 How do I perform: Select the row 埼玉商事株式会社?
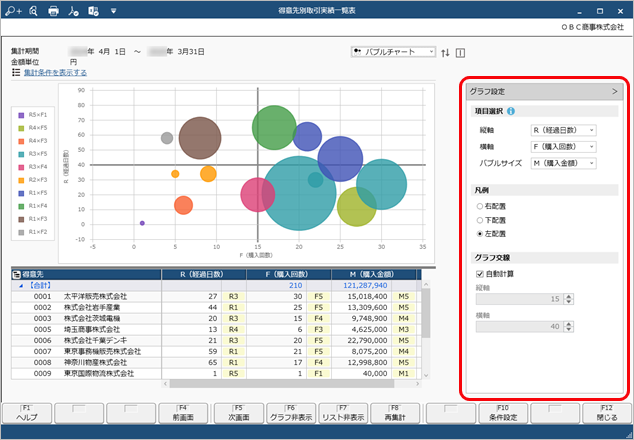pyautogui.click(x=216, y=330)
